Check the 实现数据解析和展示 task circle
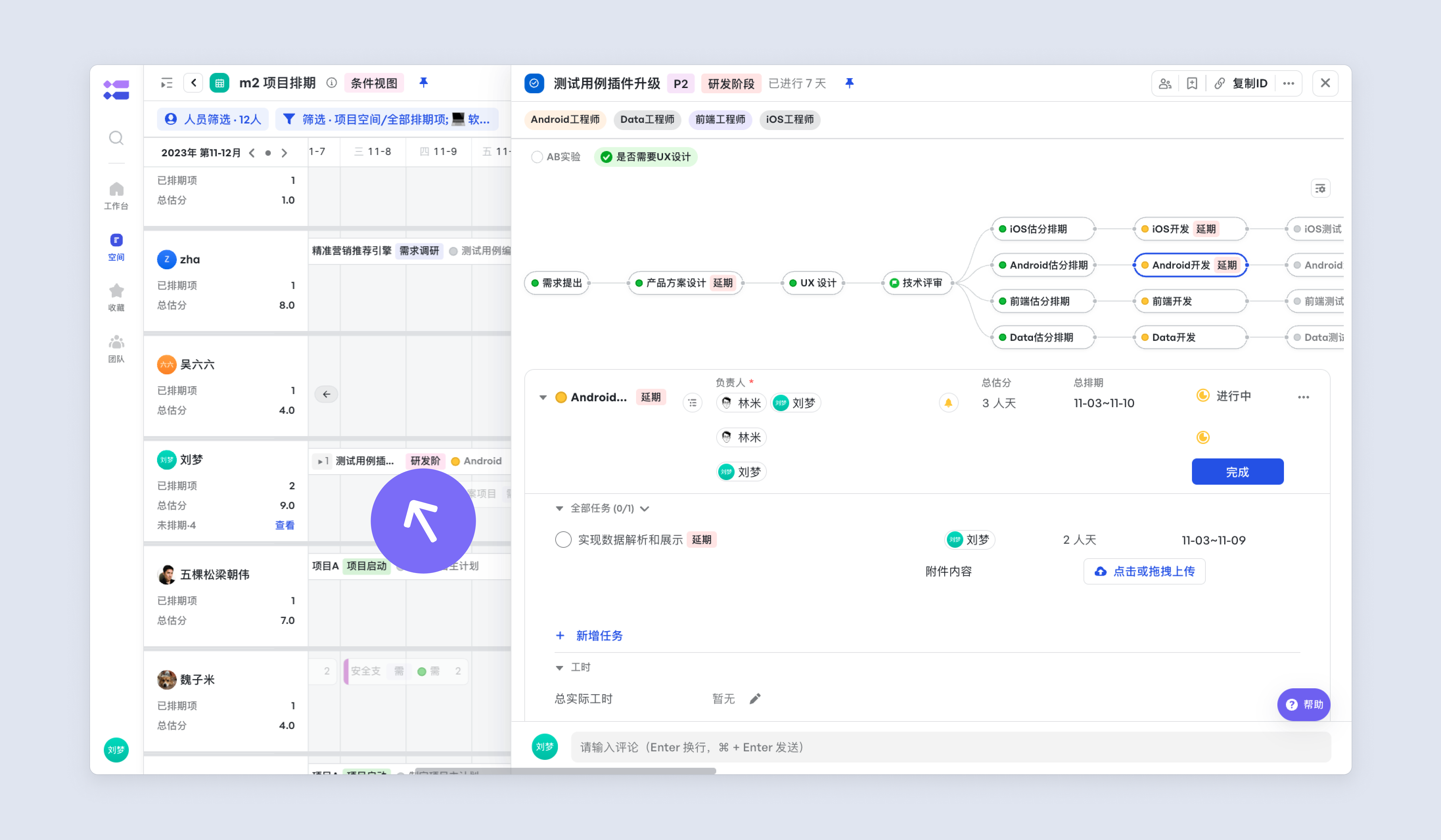Viewport: 1441px width, 840px height. (563, 540)
